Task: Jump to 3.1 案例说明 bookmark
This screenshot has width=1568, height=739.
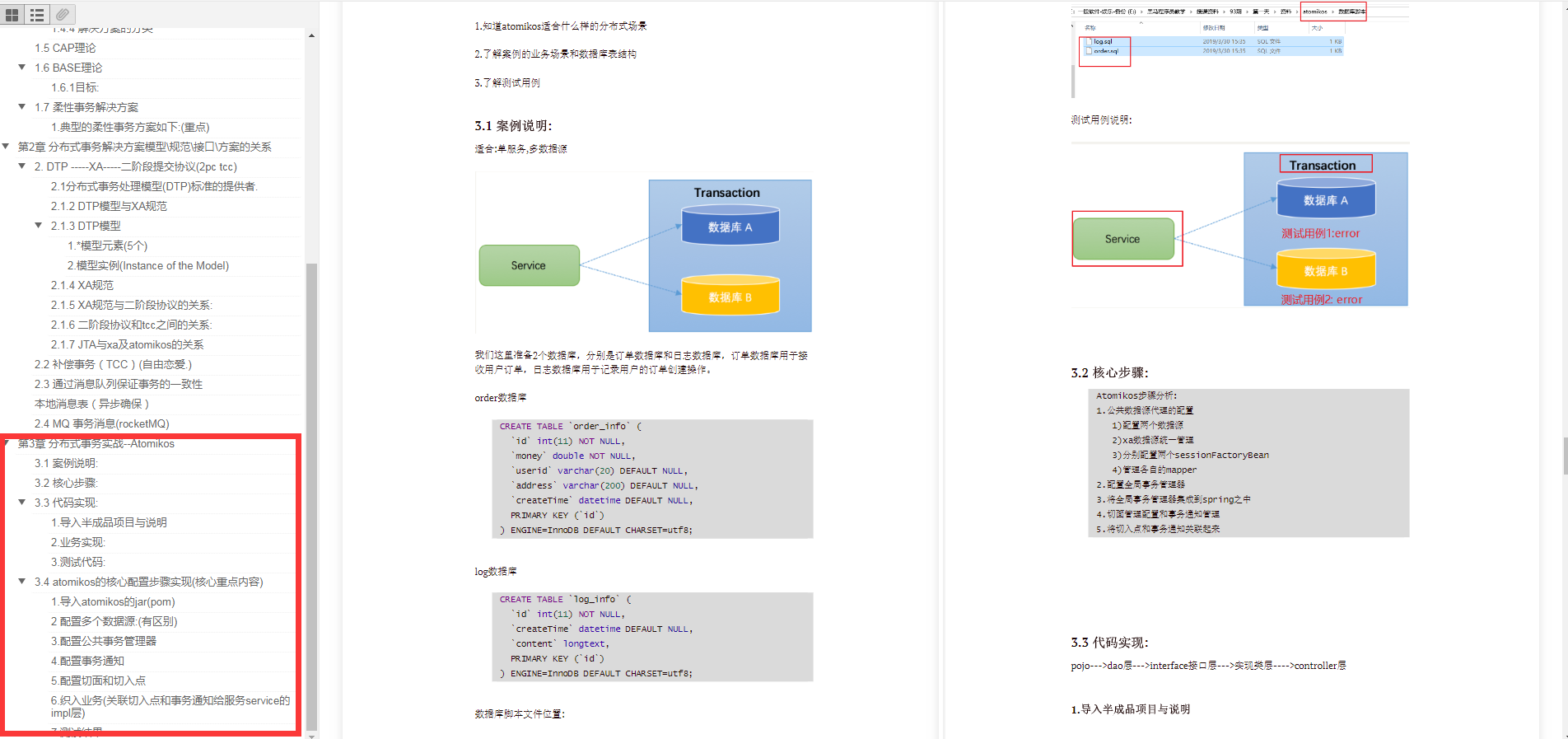Action: 66,463
